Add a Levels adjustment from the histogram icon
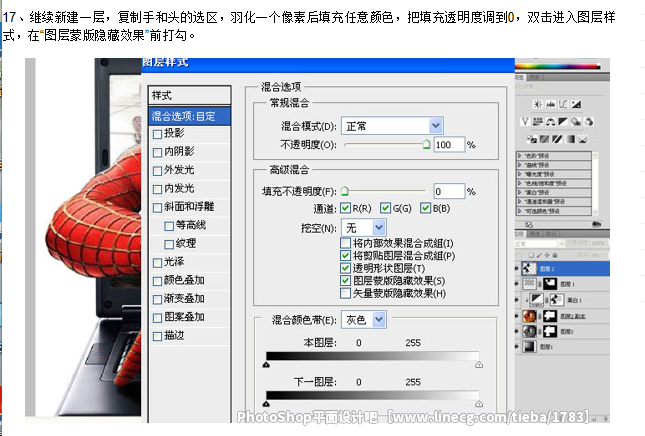Image resolution: width=645 pixels, height=436 pixels. (x=550, y=104)
